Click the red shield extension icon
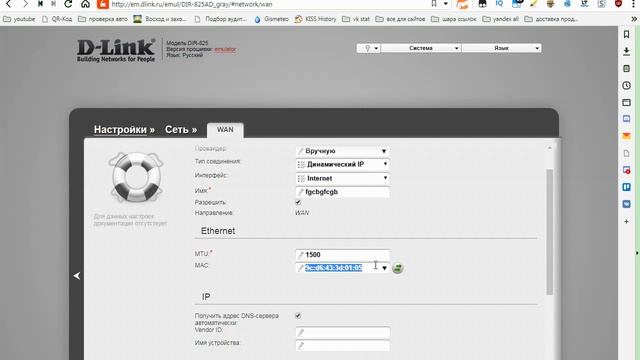640x360 pixels. coord(619,4)
